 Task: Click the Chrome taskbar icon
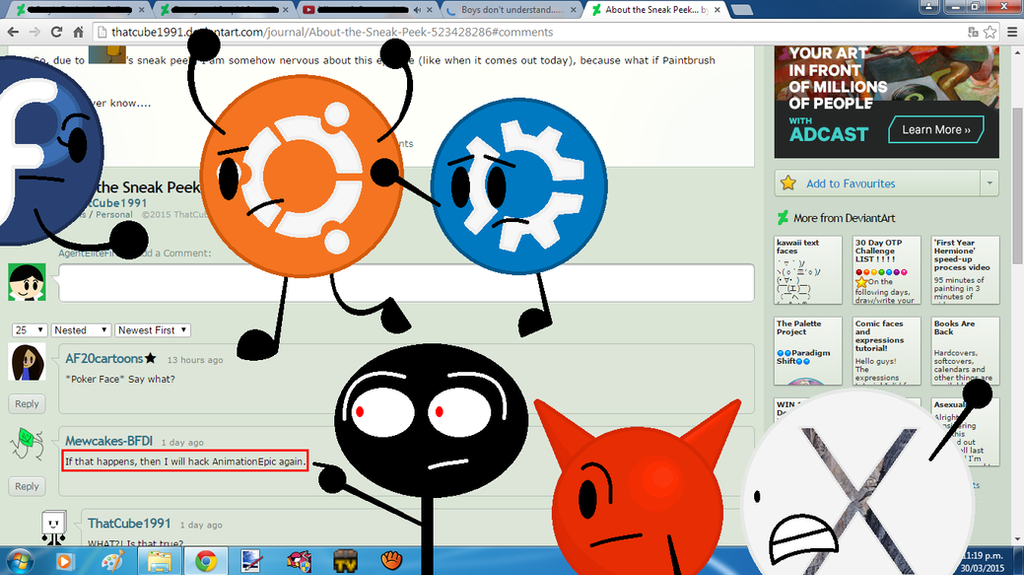coord(206,561)
